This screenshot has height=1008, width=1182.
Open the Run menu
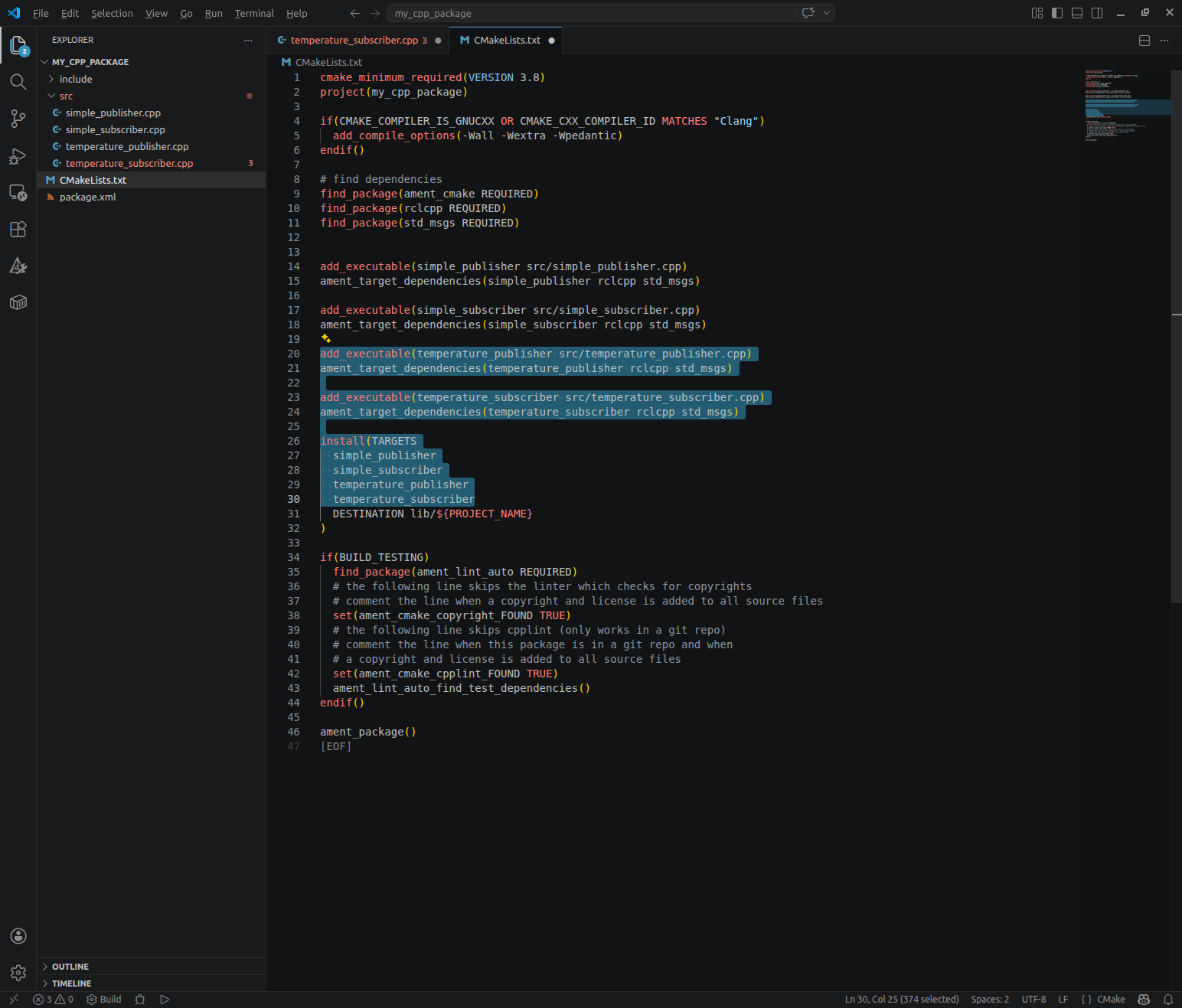pos(214,13)
